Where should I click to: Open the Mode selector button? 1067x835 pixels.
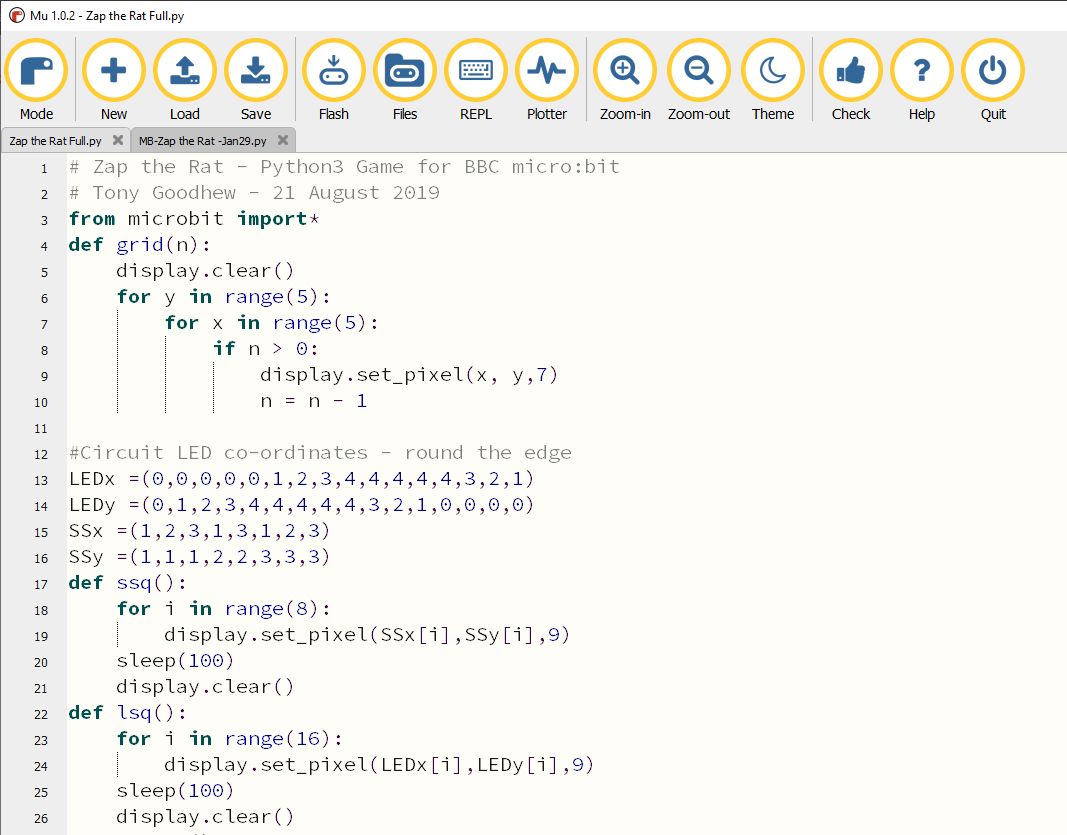pos(36,72)
